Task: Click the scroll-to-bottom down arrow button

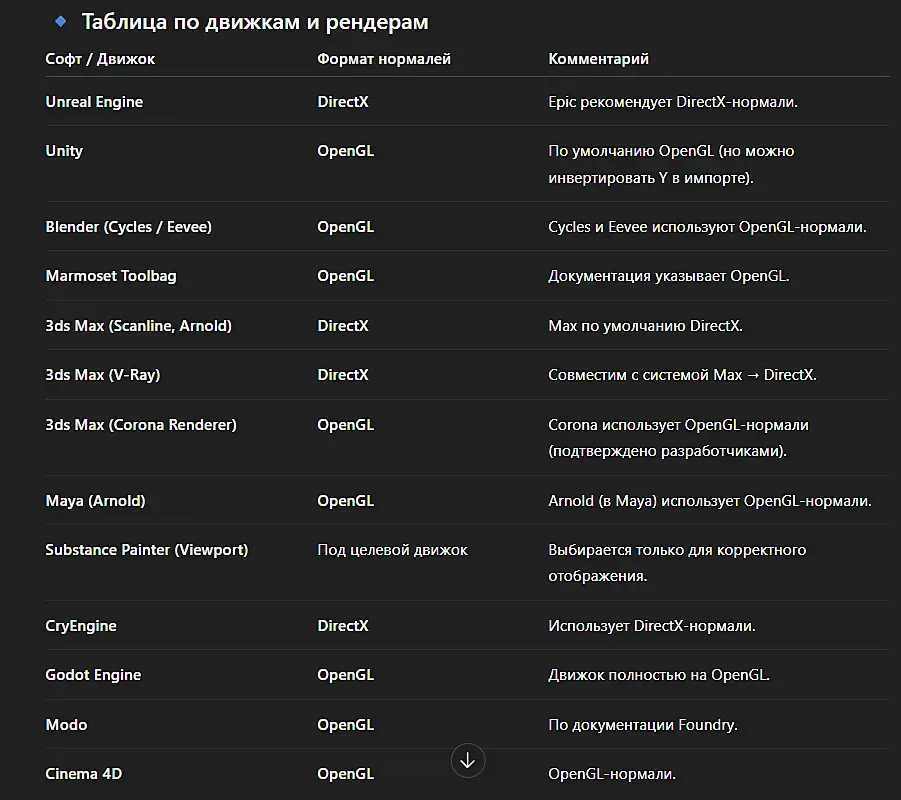Action: pos(467,760)
